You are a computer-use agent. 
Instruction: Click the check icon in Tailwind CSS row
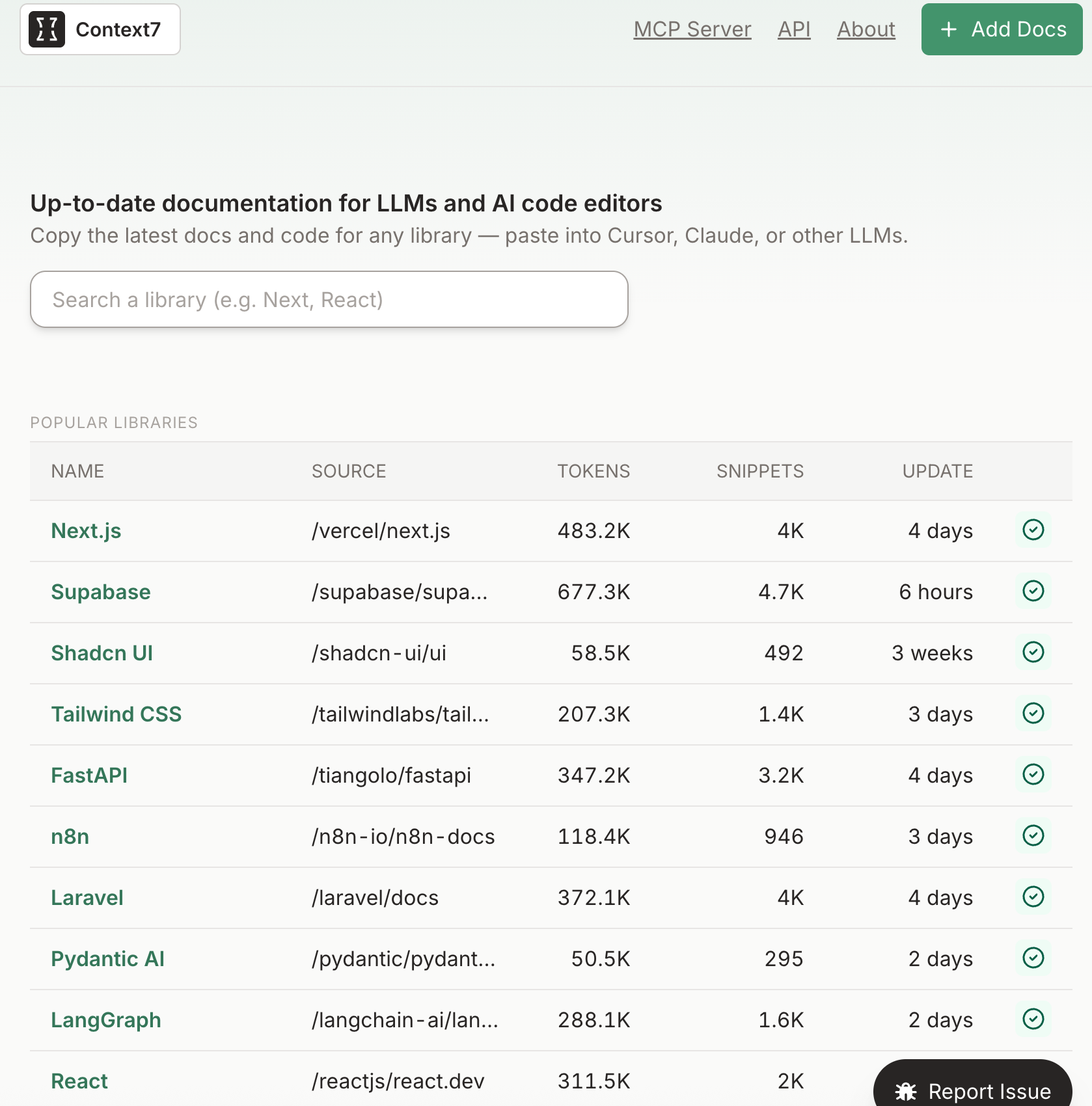[1033, 713]
